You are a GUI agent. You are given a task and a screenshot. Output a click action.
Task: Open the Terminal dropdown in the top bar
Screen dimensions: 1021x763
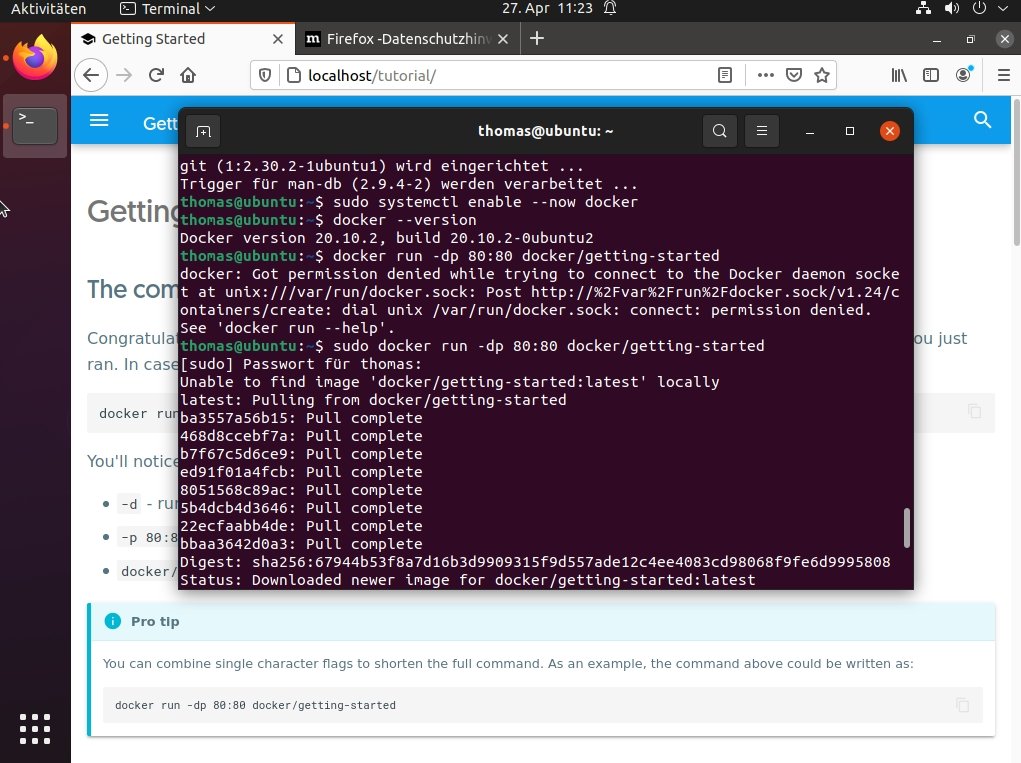(x=165, y=9)
